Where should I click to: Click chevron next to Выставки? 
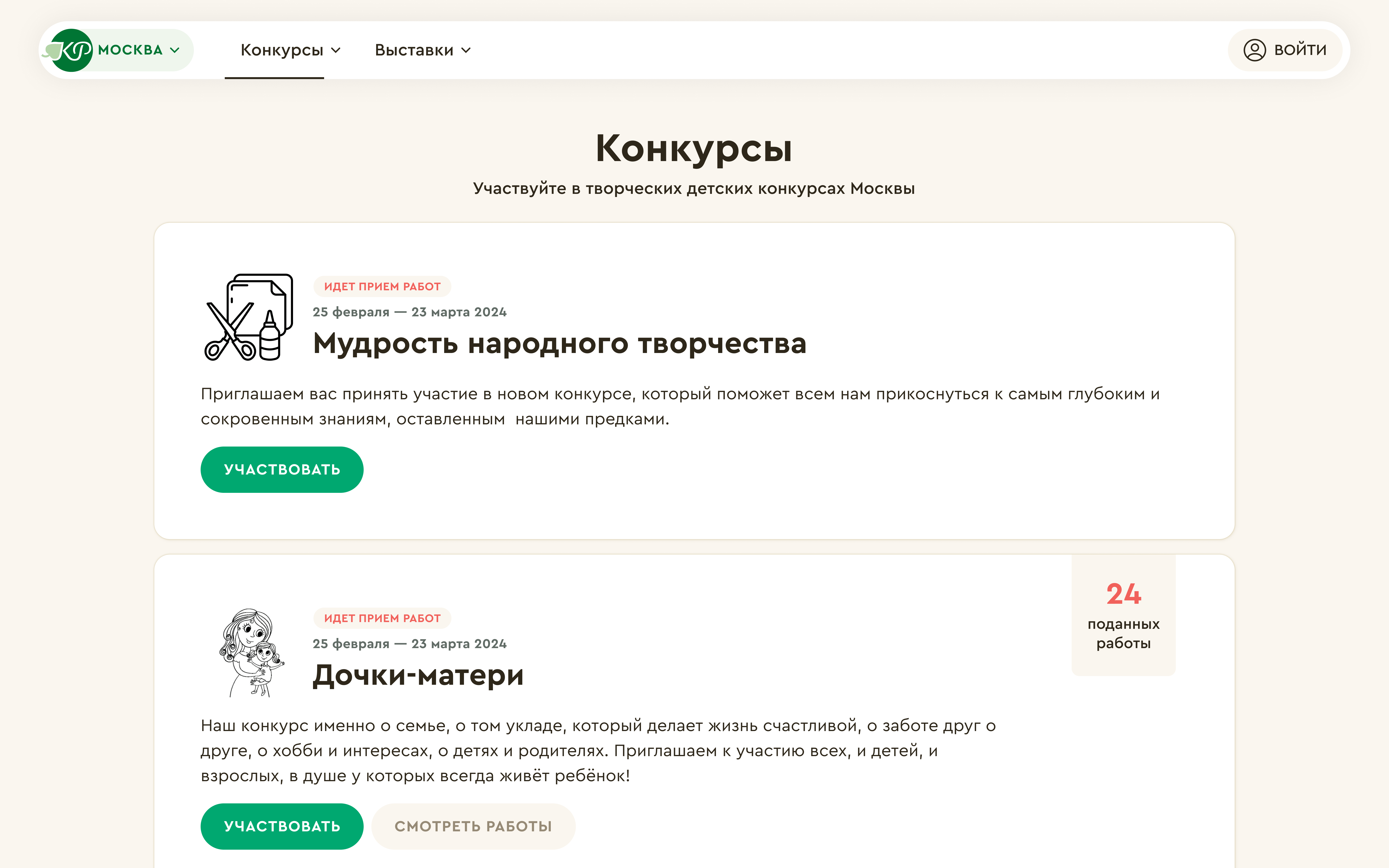pos(466,51)
